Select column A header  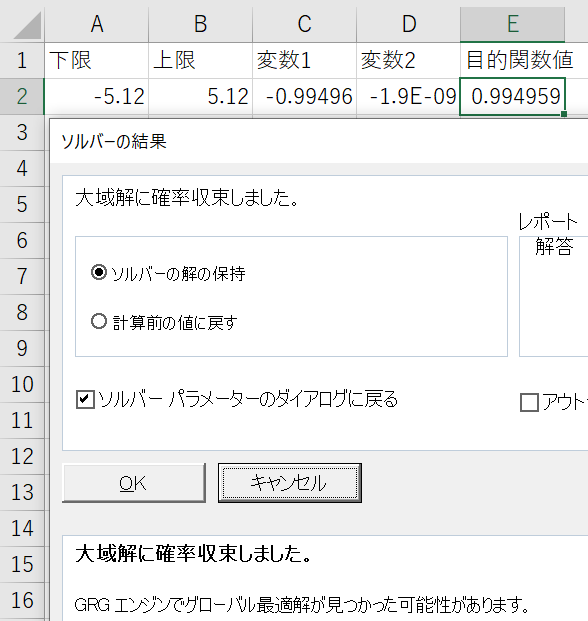point(97,24)
